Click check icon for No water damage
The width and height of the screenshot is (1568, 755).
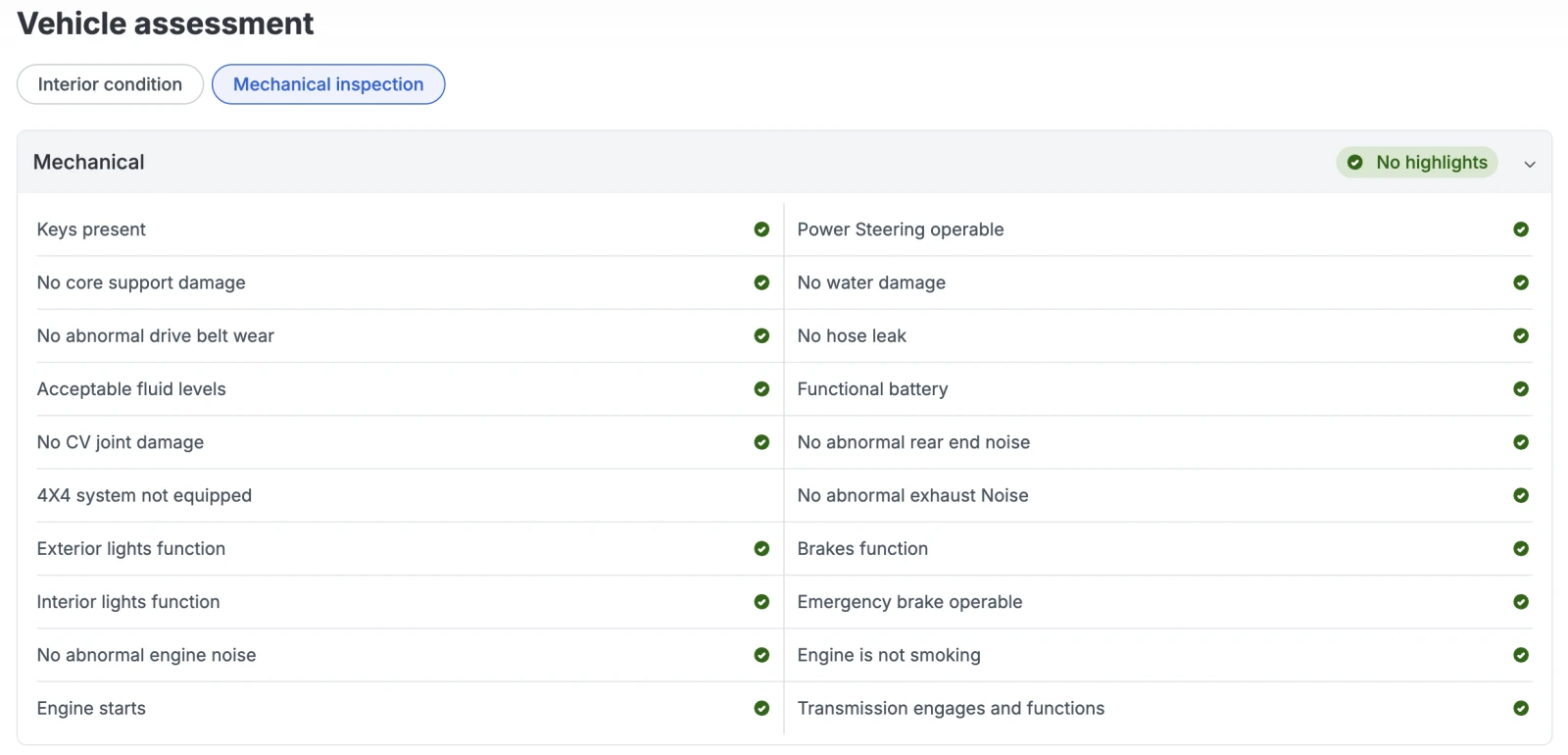(x=1521, y=282)
